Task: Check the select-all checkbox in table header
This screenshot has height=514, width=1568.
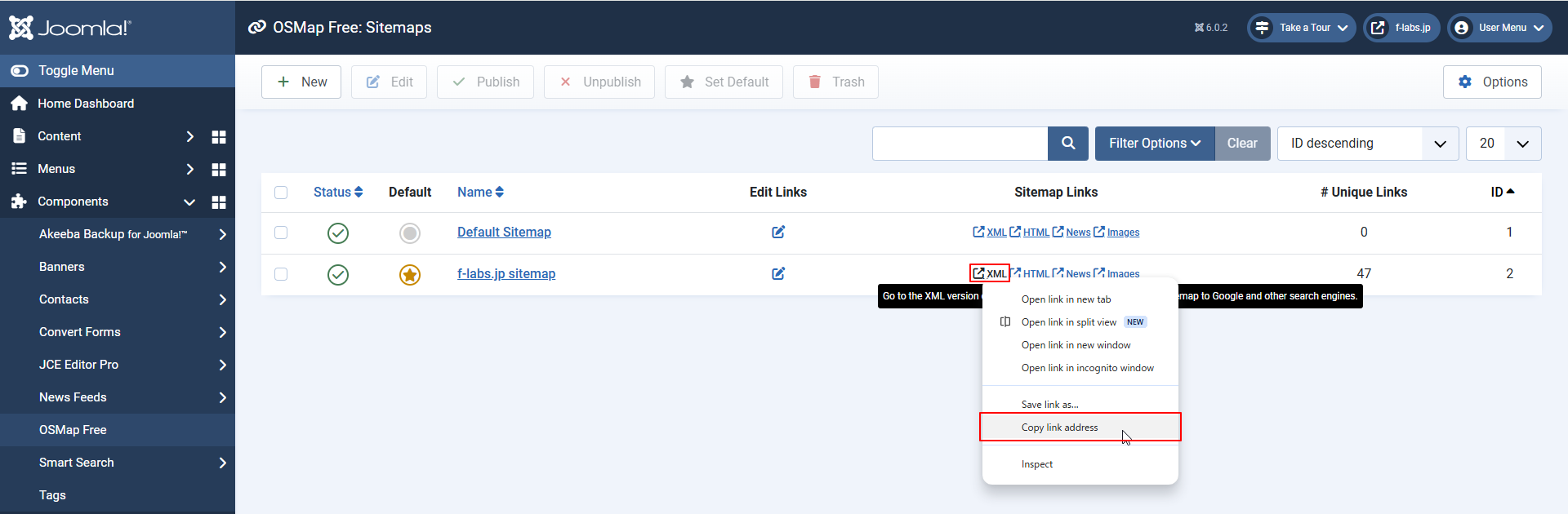Action: click(x=281, y=193)
